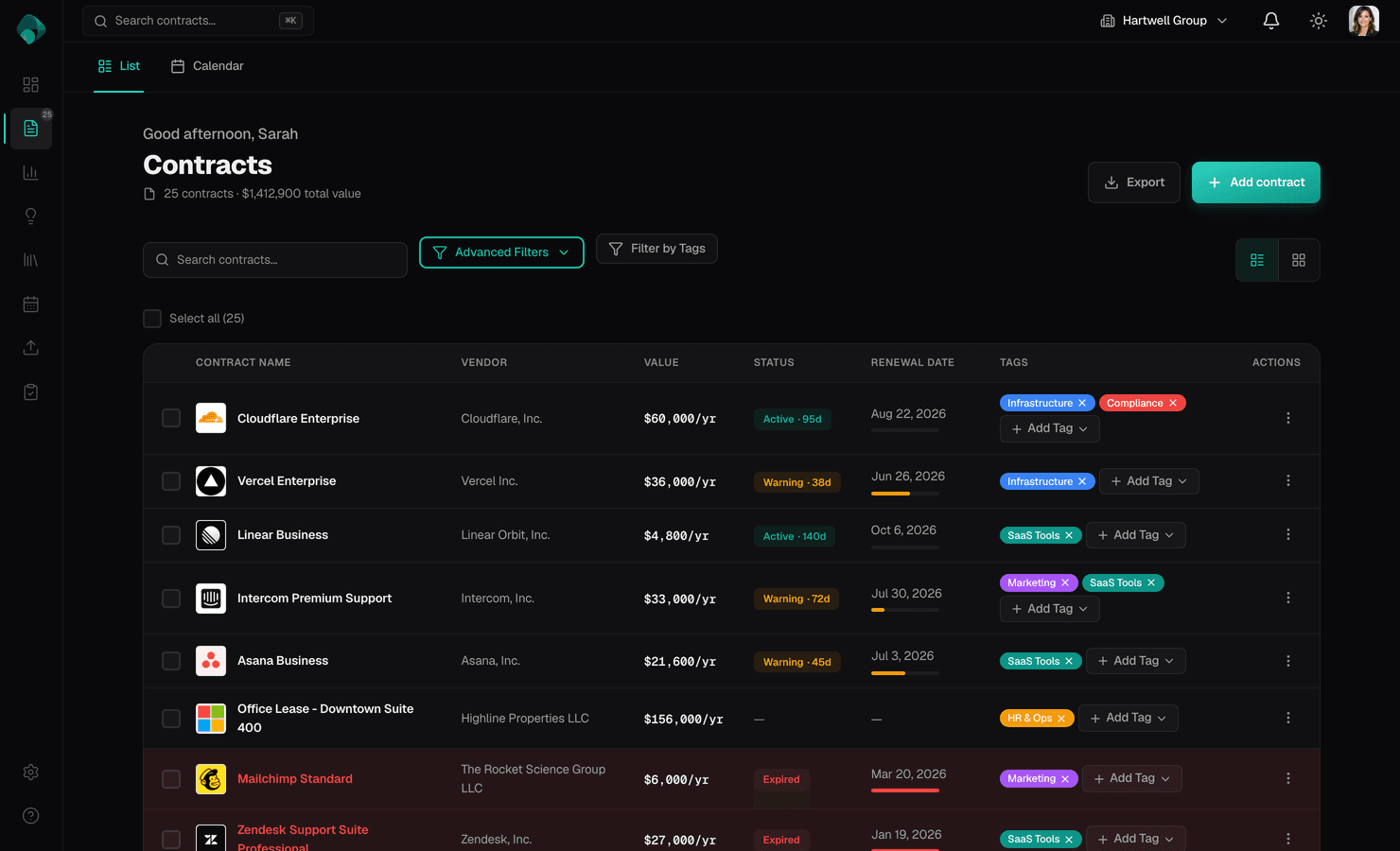Open the help question mark icon
The image size is (1400, 851).
(x=31, y=816)
